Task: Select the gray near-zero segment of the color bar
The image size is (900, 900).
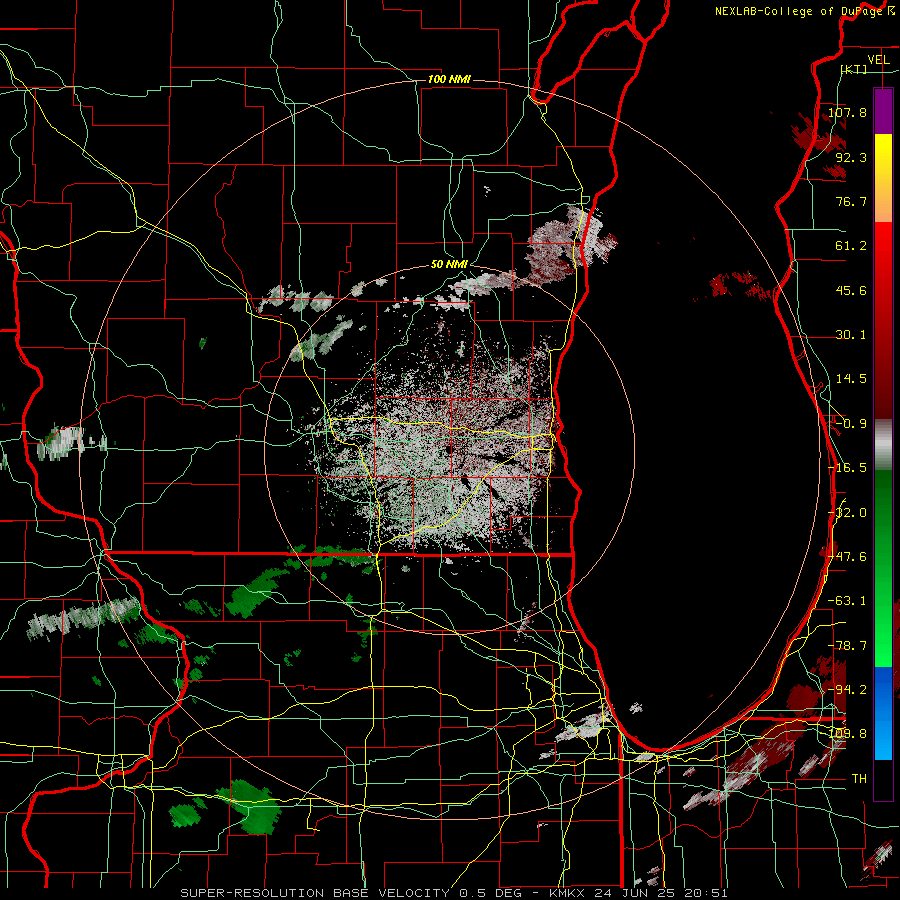Action: tap(883, 445)
